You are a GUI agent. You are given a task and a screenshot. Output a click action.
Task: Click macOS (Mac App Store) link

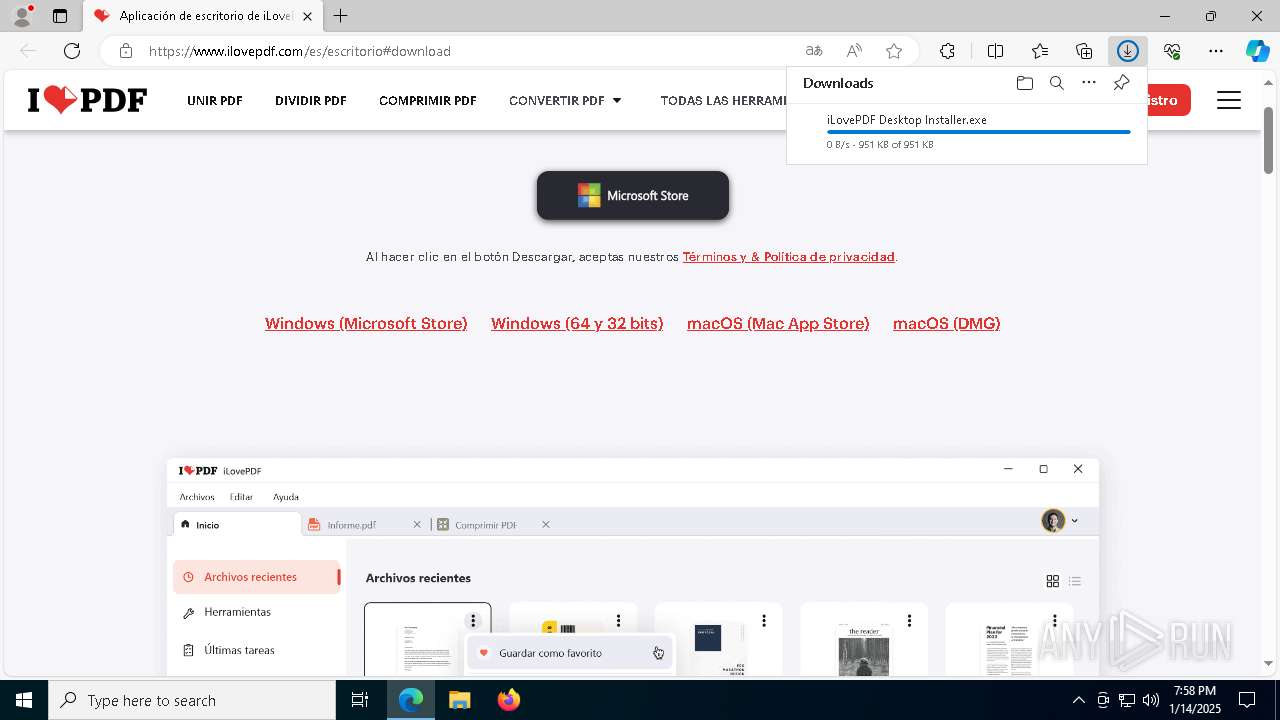(x=778, y=323)
